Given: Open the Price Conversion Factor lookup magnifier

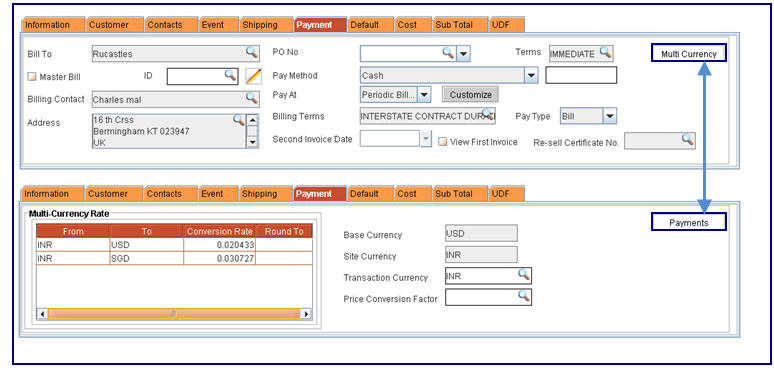Looking at the screenshot, I should 524,296.
